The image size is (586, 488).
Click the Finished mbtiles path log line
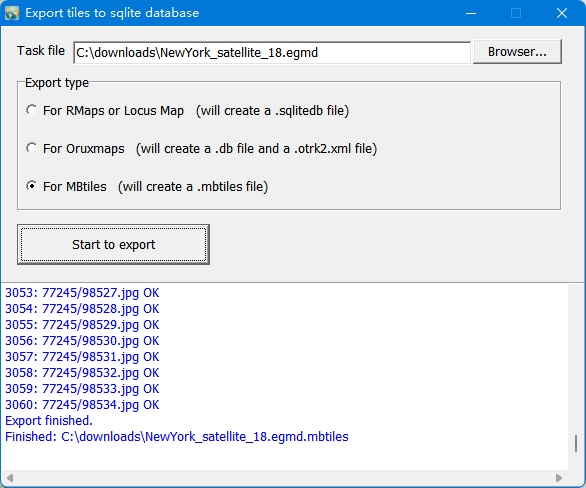click(177, 437)
